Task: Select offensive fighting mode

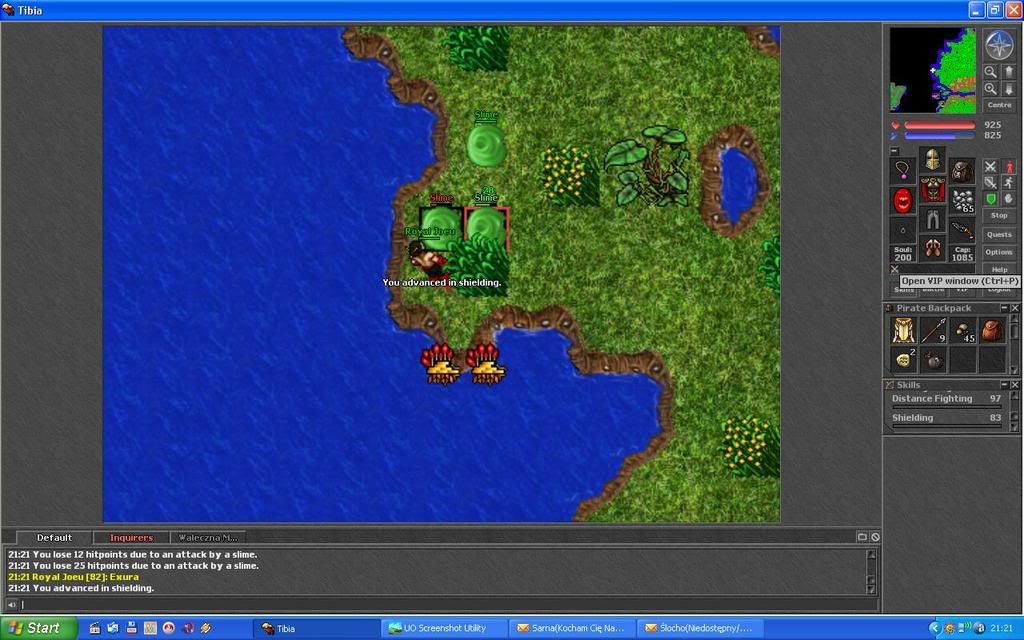Action: coord(991,167)
